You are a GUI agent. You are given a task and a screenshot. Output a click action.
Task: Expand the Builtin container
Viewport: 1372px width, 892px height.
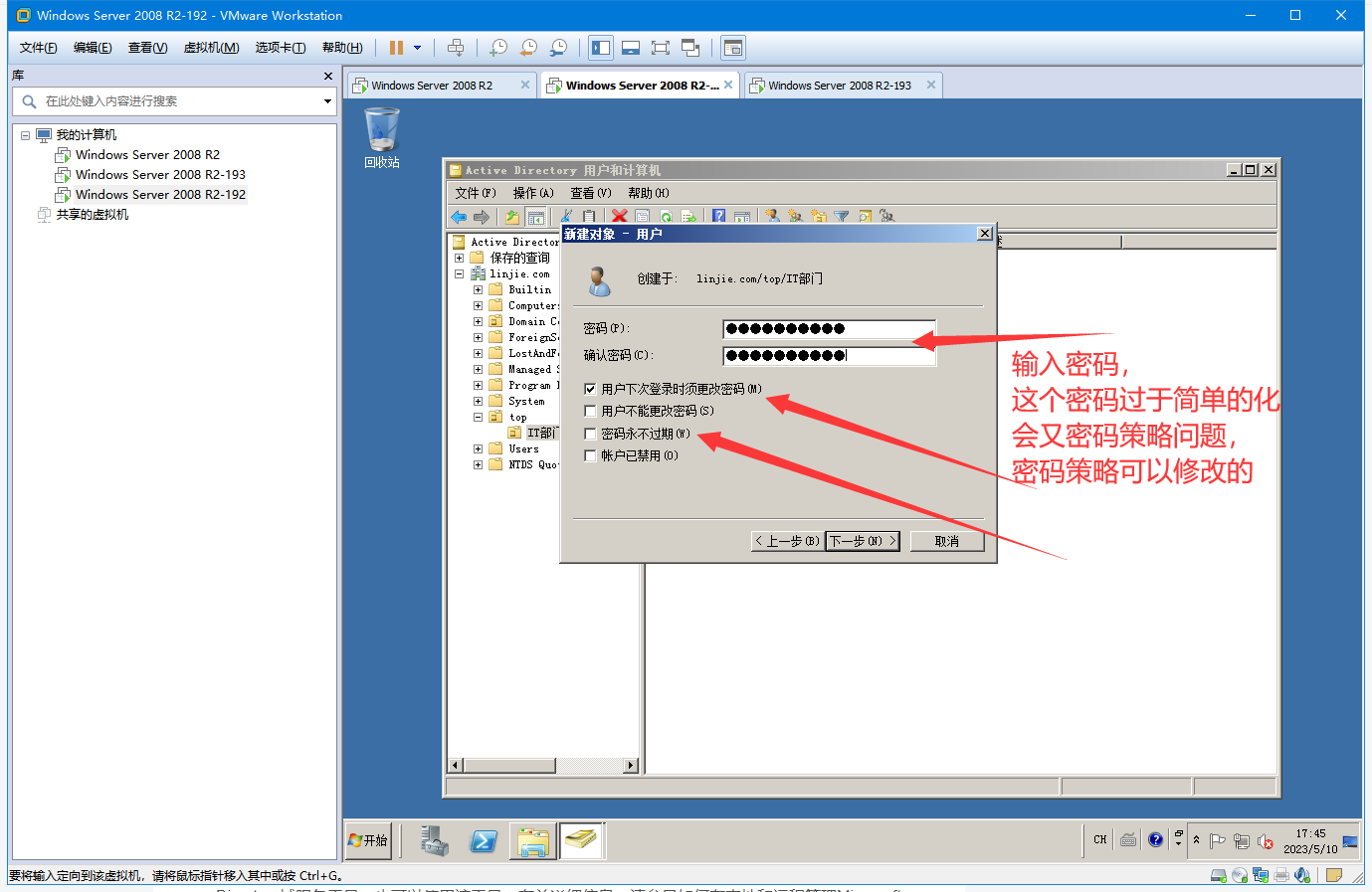pyautogui.click(x=478, y=290)
